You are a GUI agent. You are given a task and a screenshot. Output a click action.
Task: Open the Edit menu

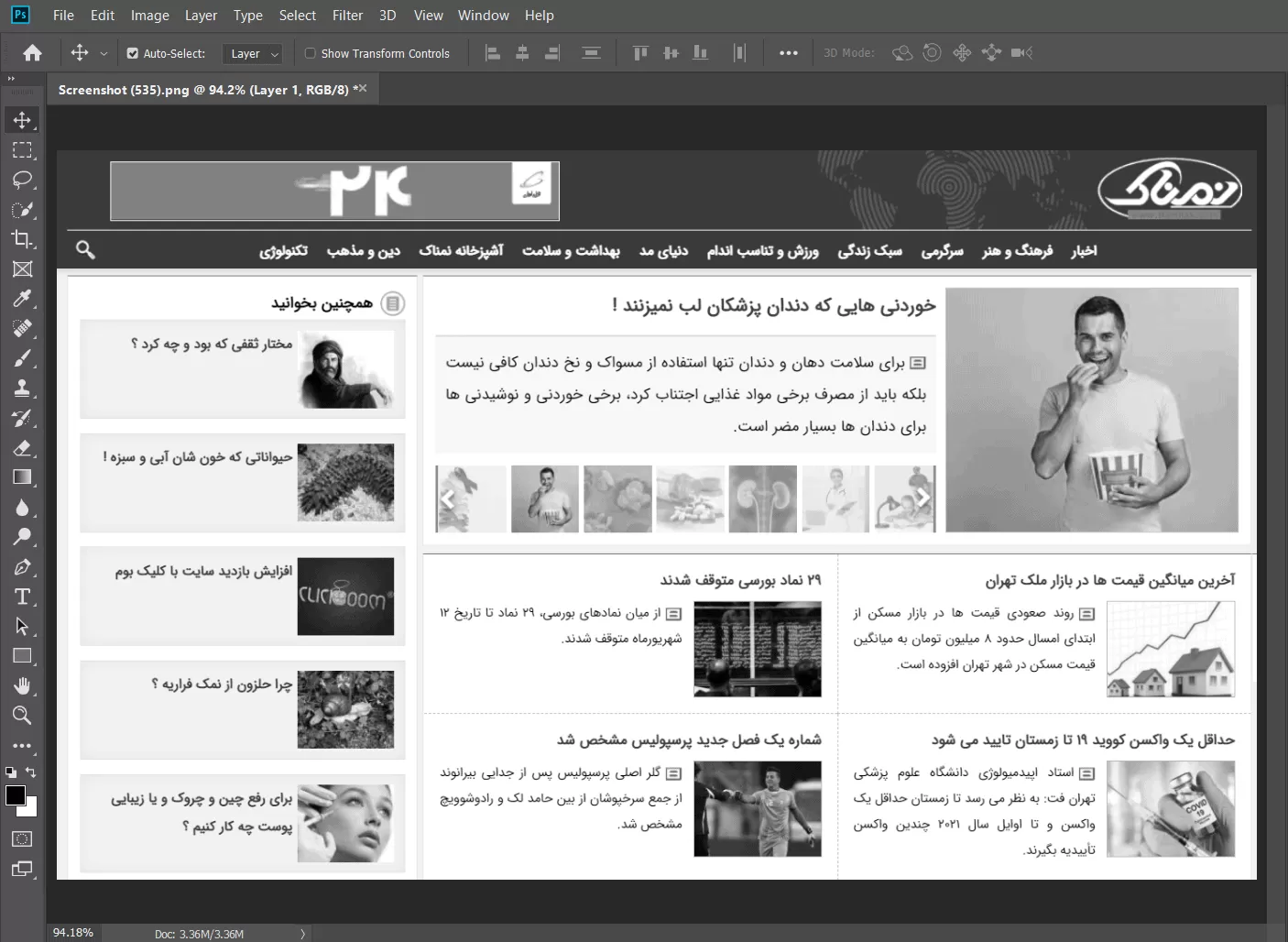pos(103,16)
